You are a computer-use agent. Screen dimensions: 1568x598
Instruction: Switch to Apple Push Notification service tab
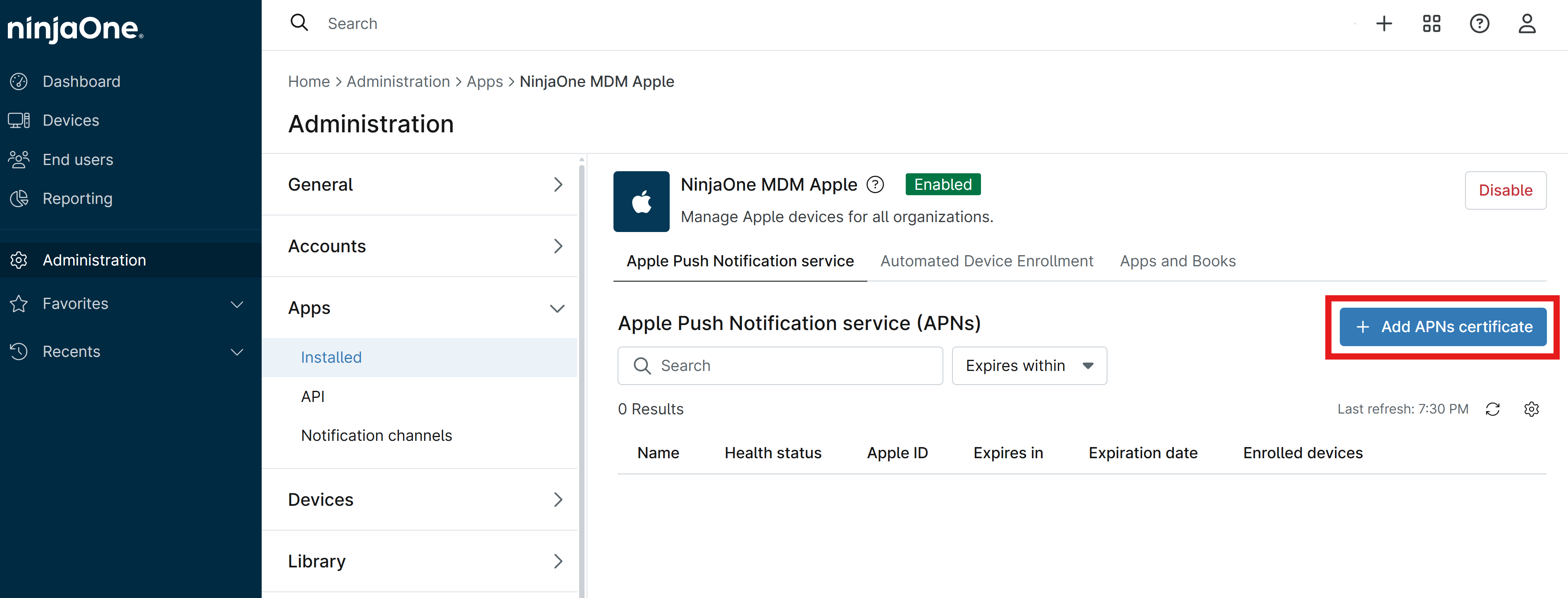coord(740,261)
